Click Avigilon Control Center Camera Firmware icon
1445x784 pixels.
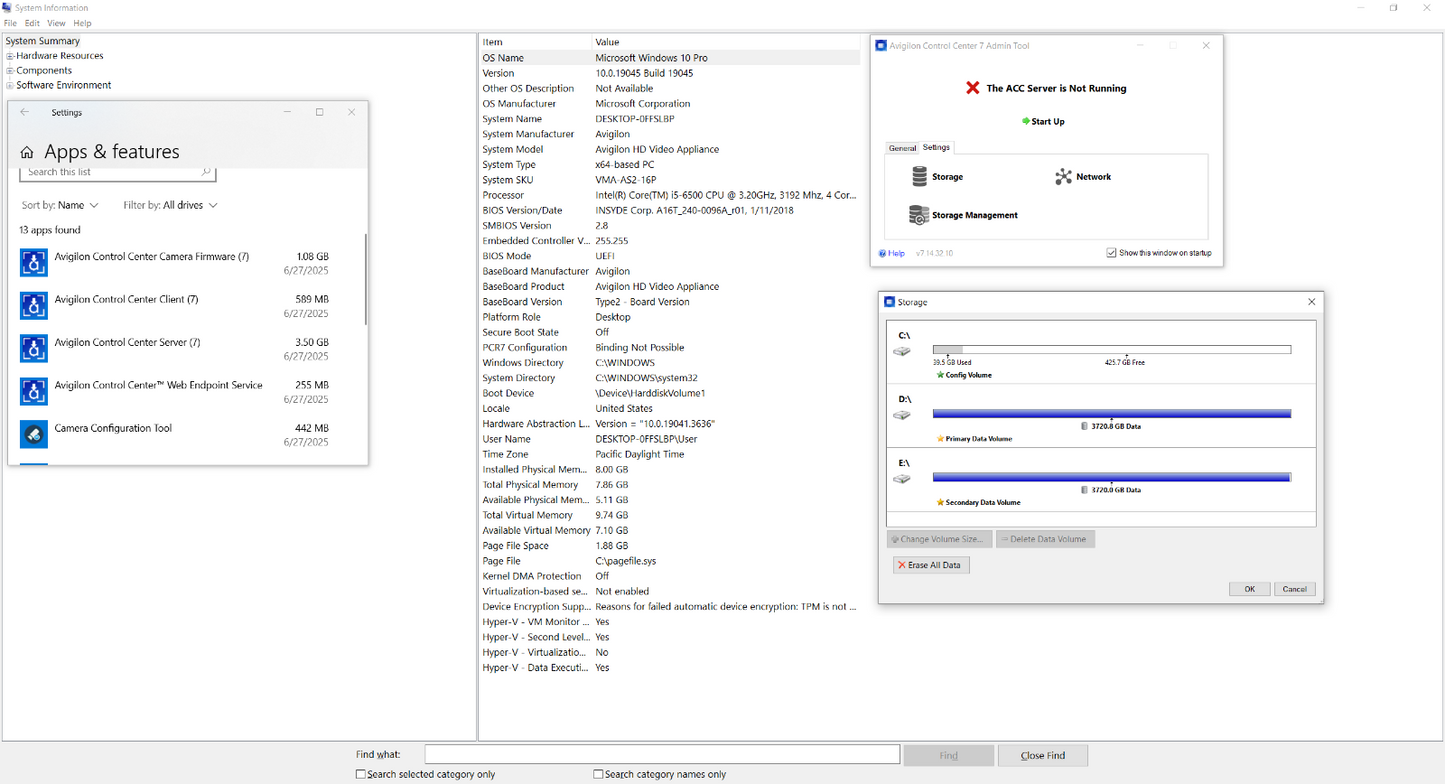(x=34, y=263)
